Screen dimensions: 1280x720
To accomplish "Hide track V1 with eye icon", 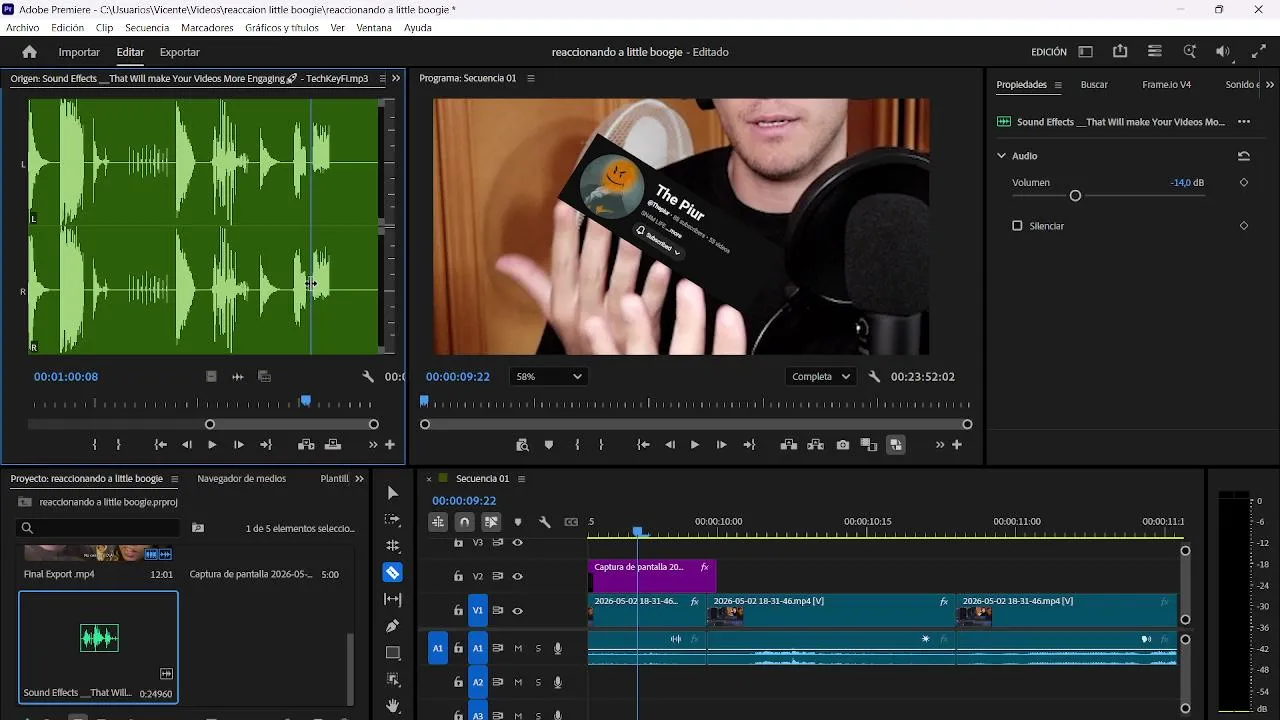I will tap(518, 610).
